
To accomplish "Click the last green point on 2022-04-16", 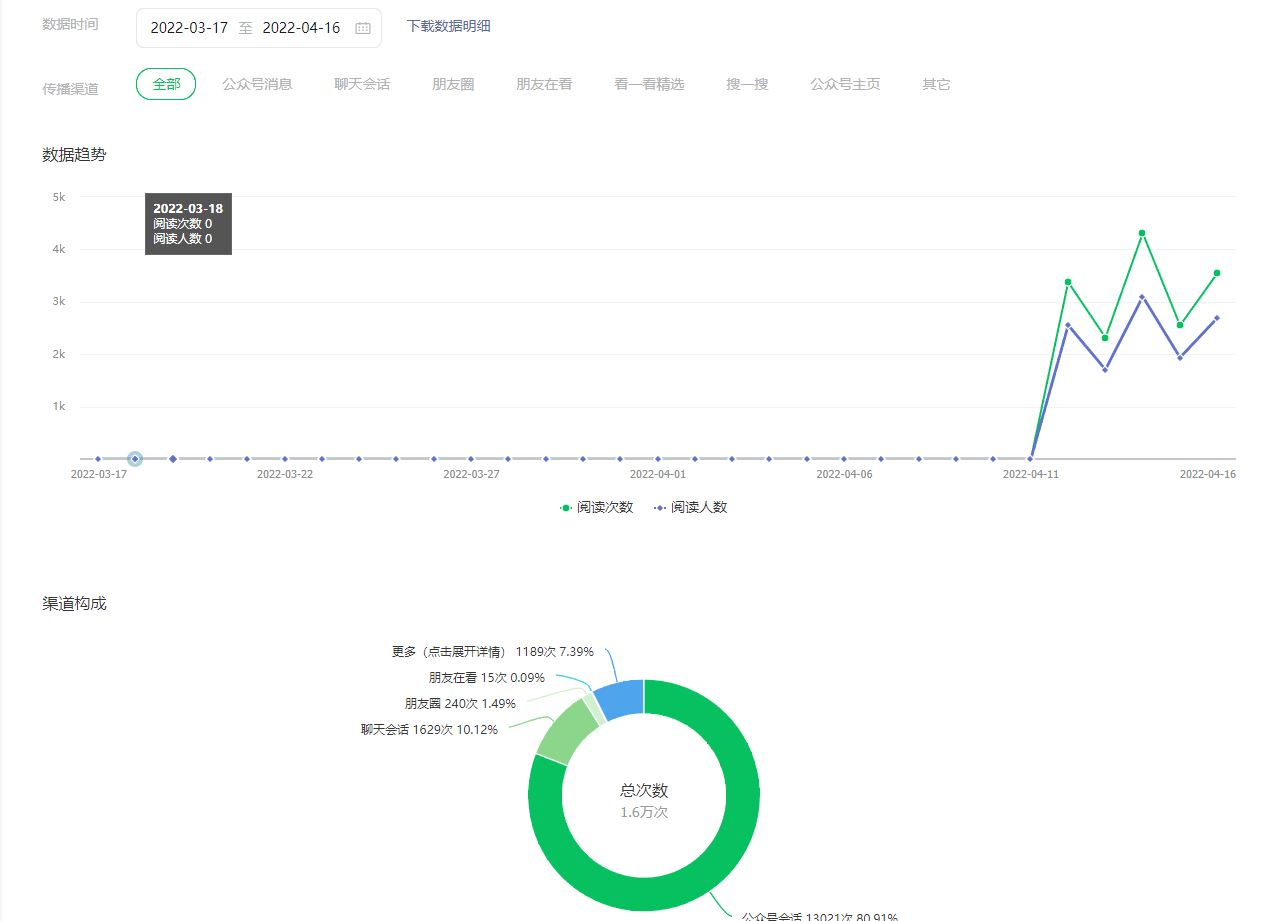I will pos(1217,273).
